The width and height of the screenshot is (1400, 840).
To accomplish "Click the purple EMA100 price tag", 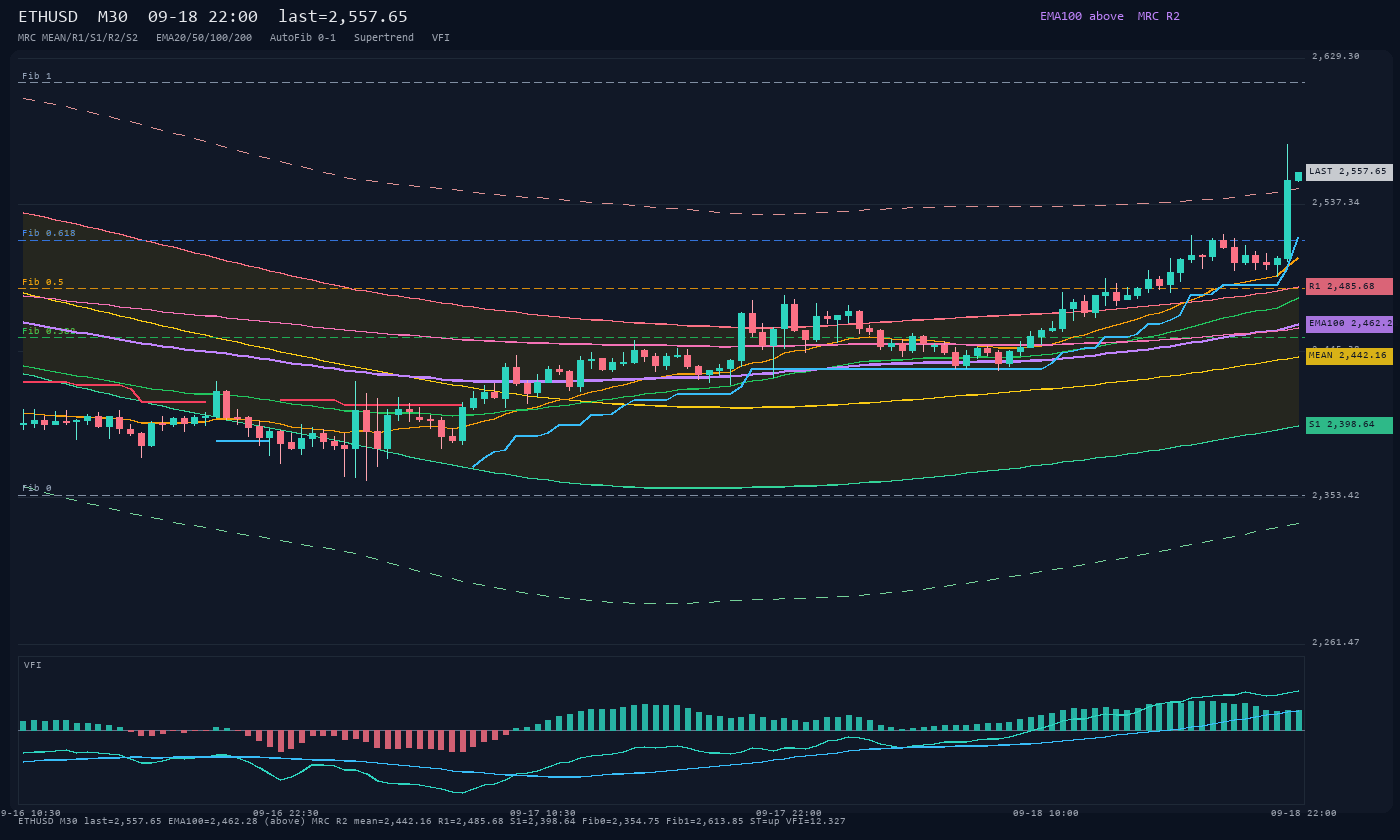I will 1349,324.
